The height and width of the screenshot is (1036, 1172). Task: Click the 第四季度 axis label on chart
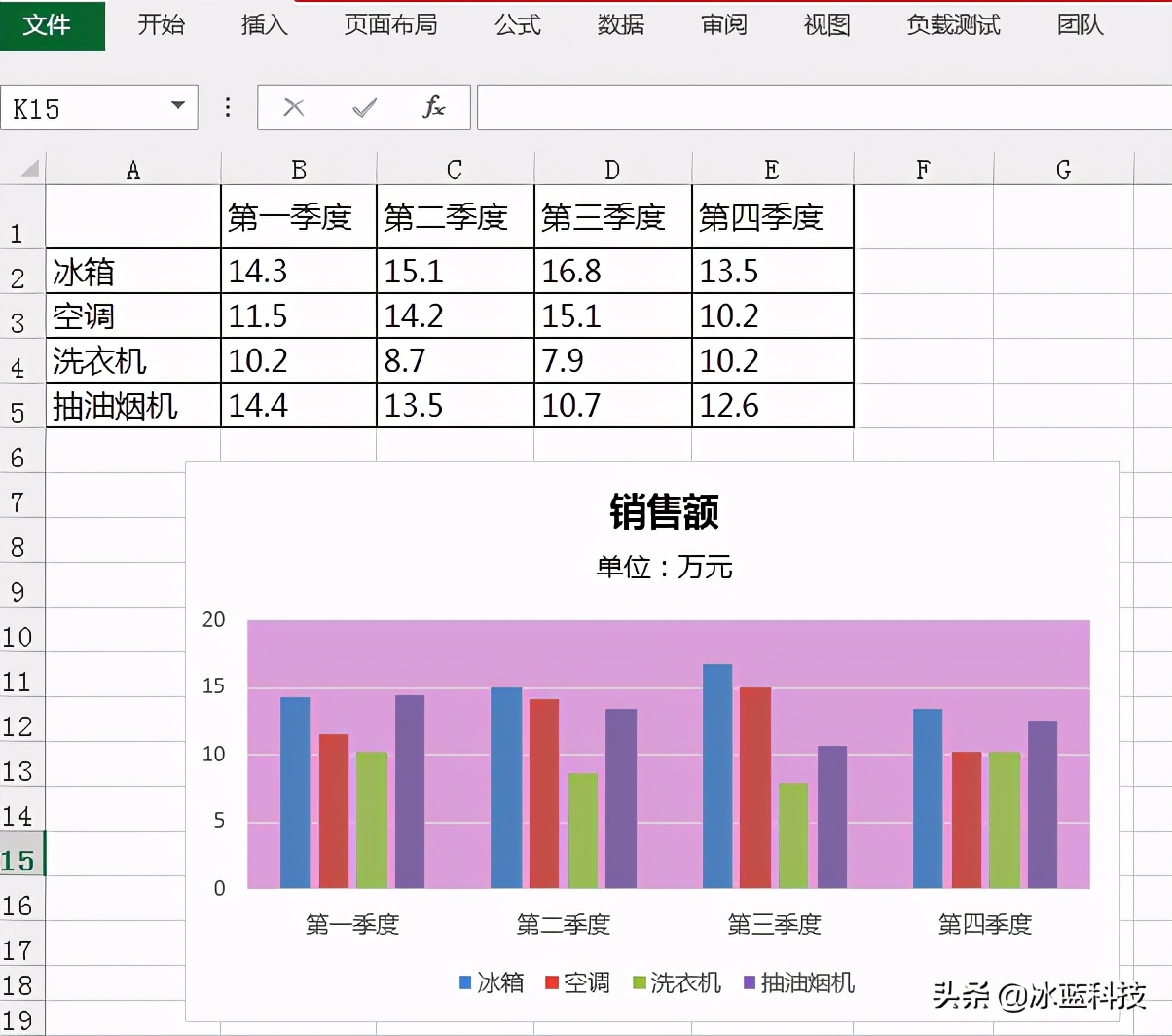click(x=985, y=924)
